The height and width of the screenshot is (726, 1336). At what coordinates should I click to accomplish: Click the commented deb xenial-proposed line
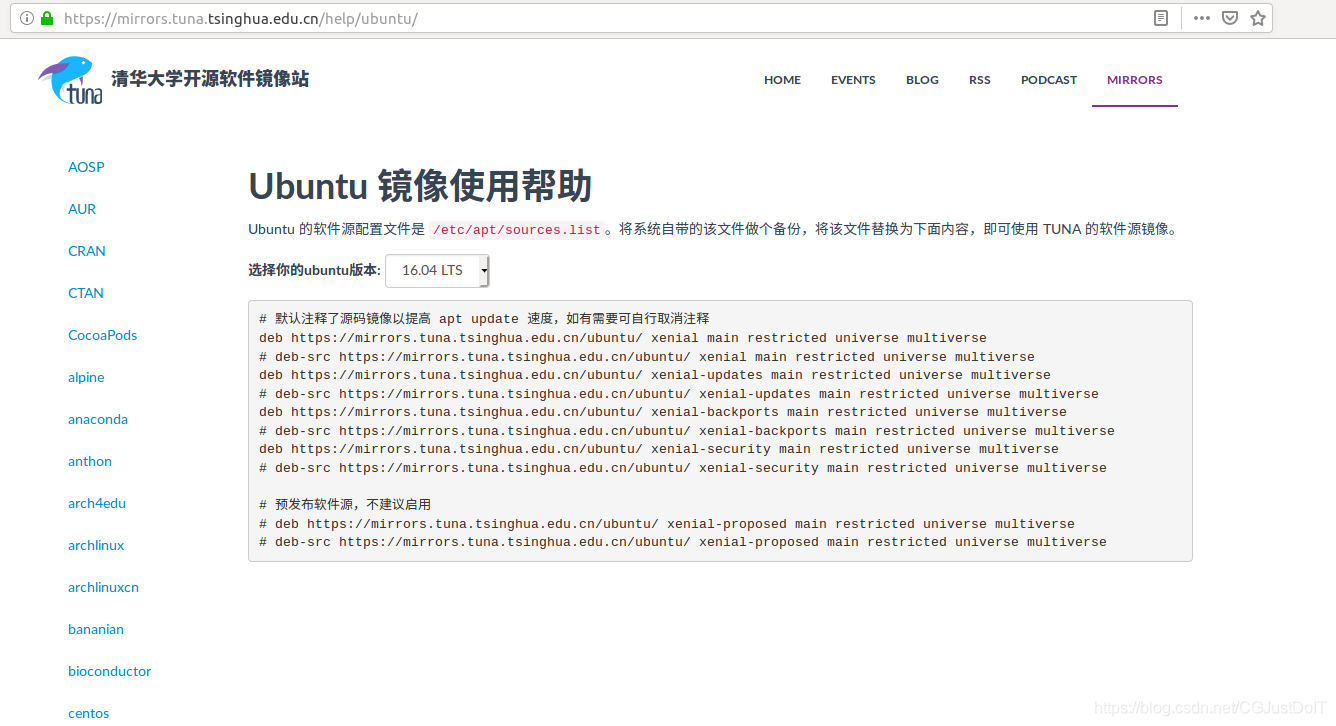click(x=667, y=524)
